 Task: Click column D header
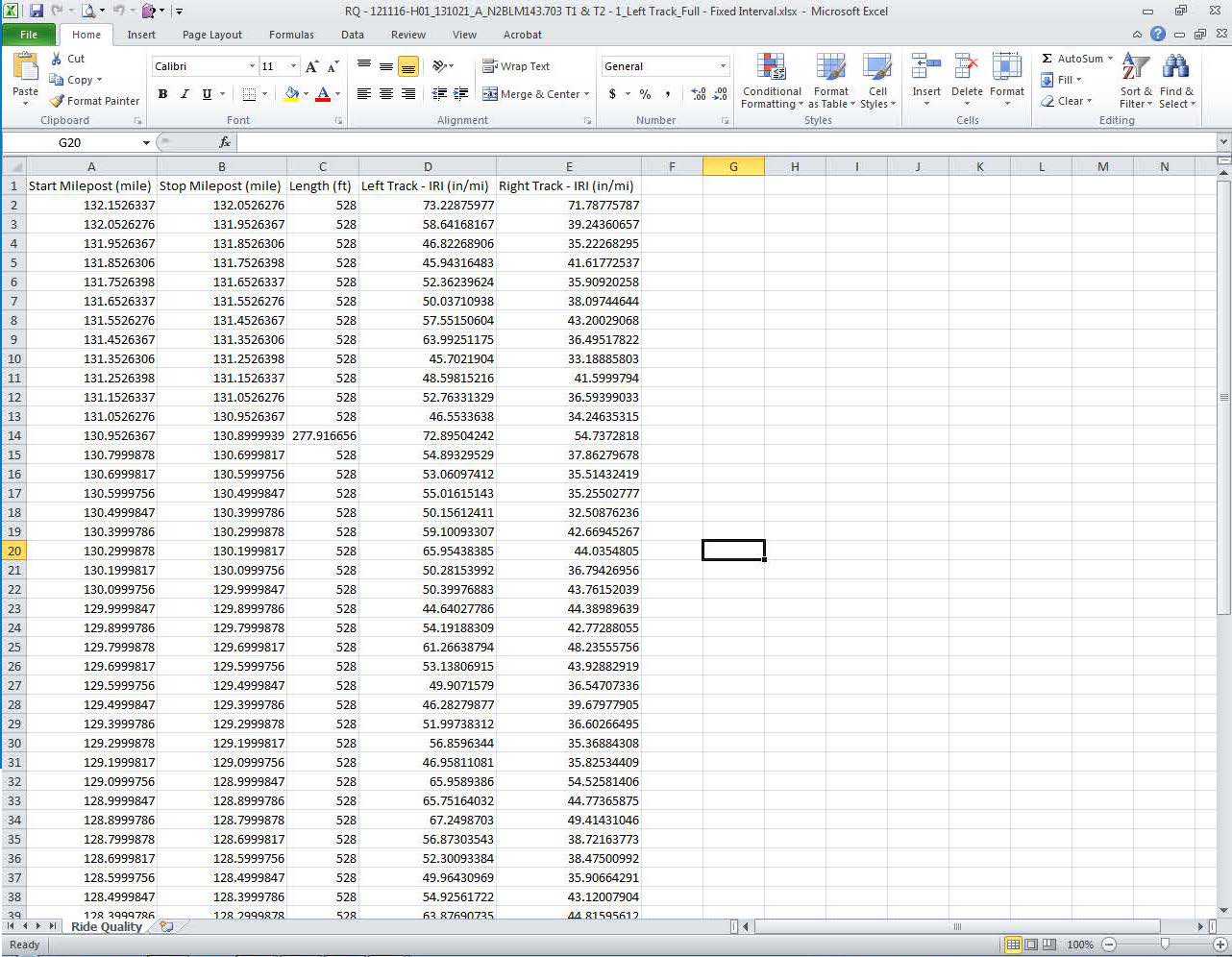click(428, 166)
